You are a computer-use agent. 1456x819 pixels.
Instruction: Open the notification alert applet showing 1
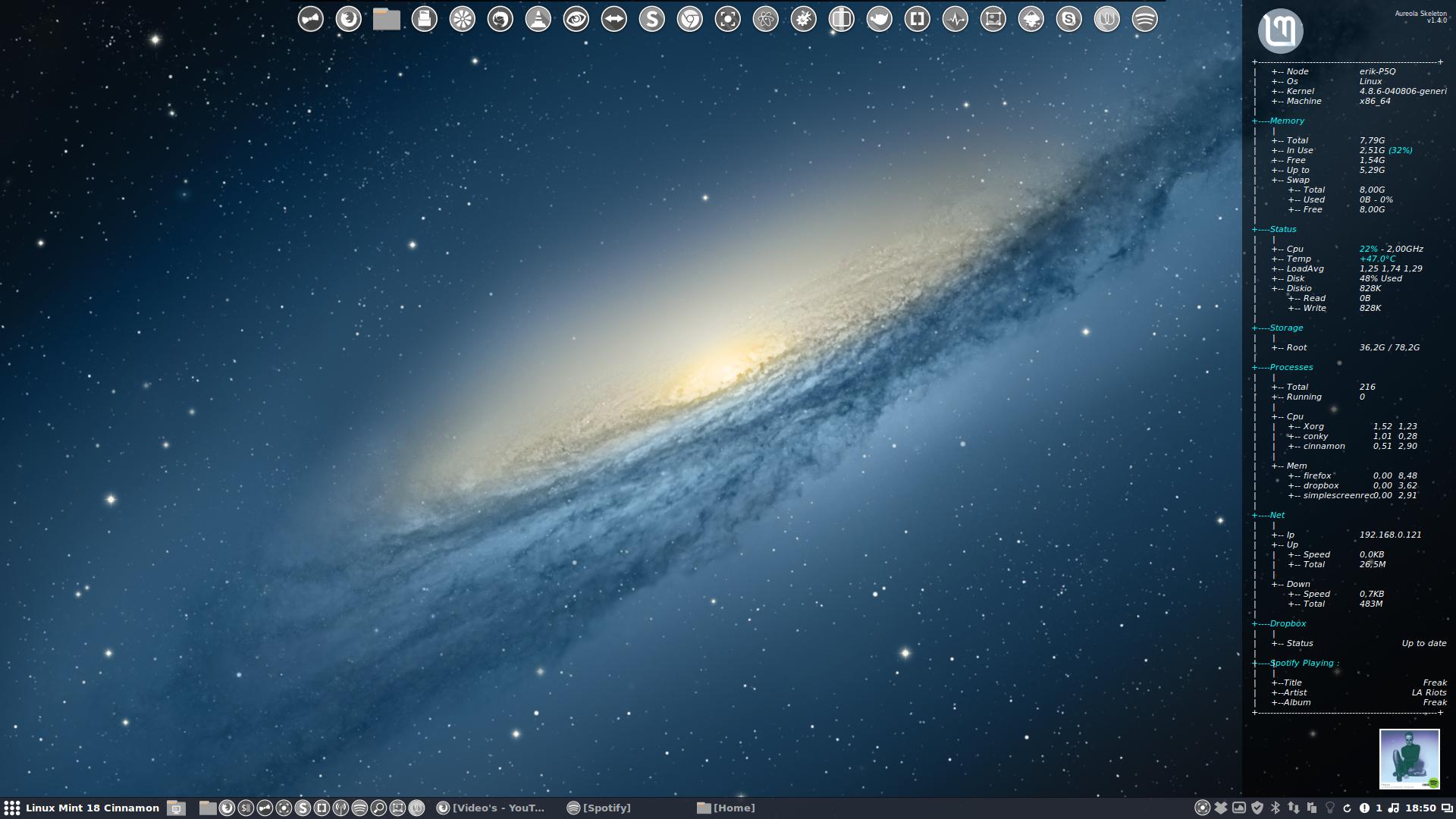1371,808
